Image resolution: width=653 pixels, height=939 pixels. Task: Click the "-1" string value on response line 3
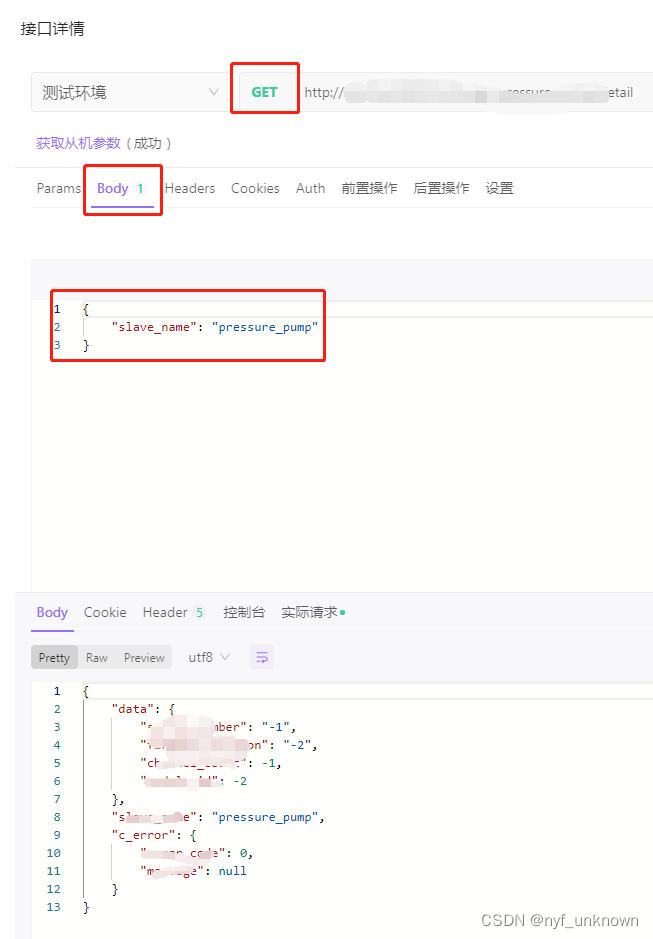point(276,727)
